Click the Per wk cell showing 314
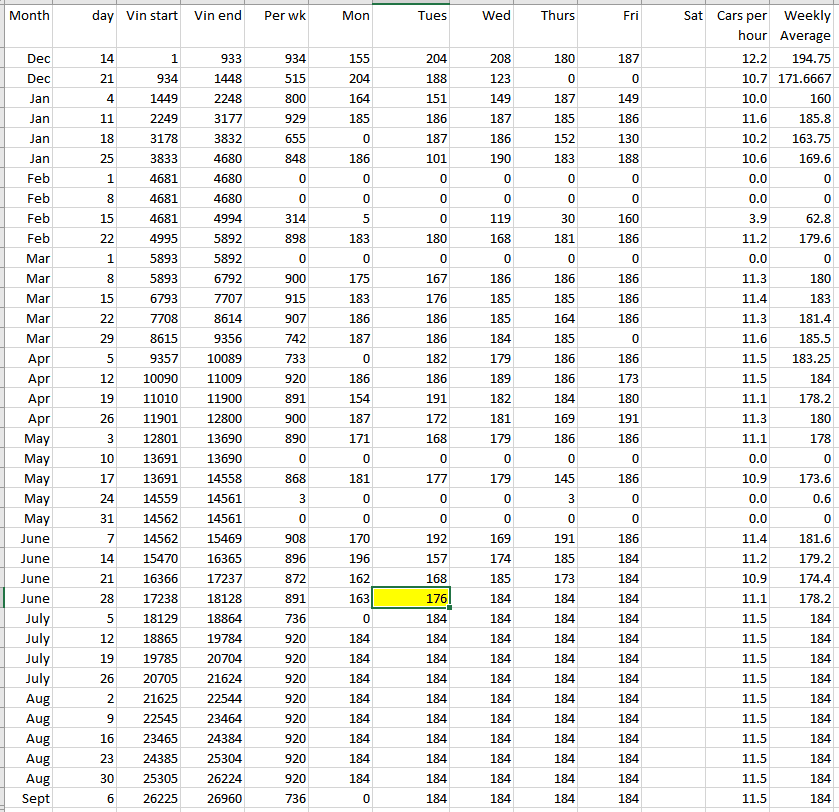 (280, 218)
